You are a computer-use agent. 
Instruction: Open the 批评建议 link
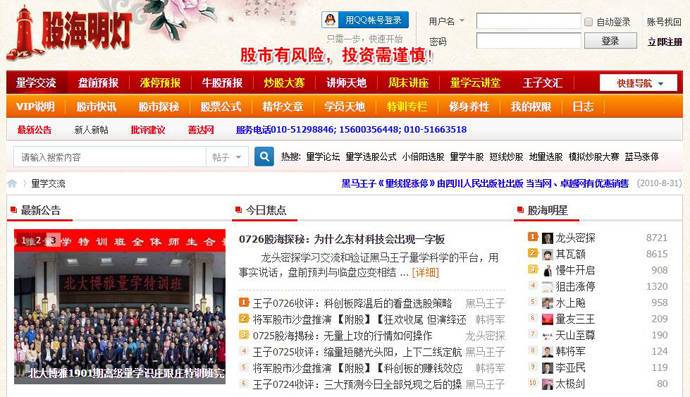[148, 130]
